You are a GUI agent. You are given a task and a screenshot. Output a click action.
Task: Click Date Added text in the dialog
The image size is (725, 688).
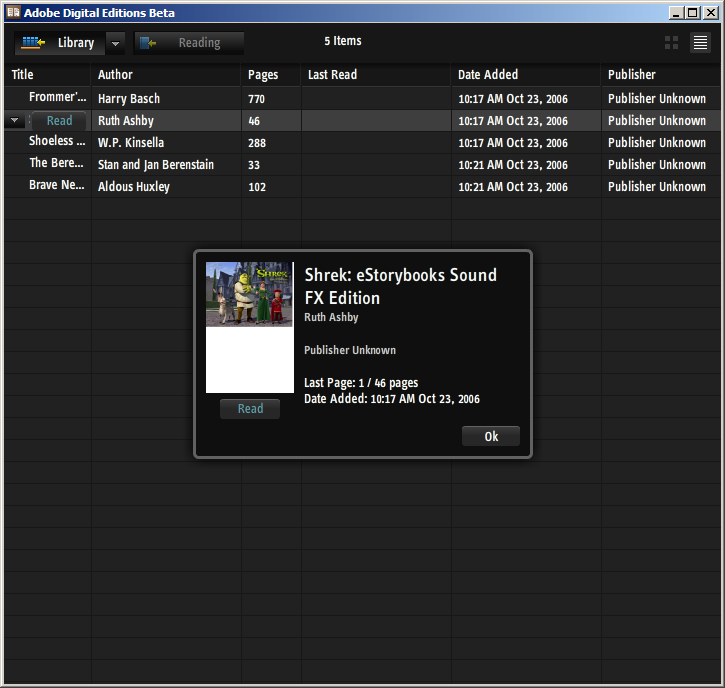click(392, 399)
